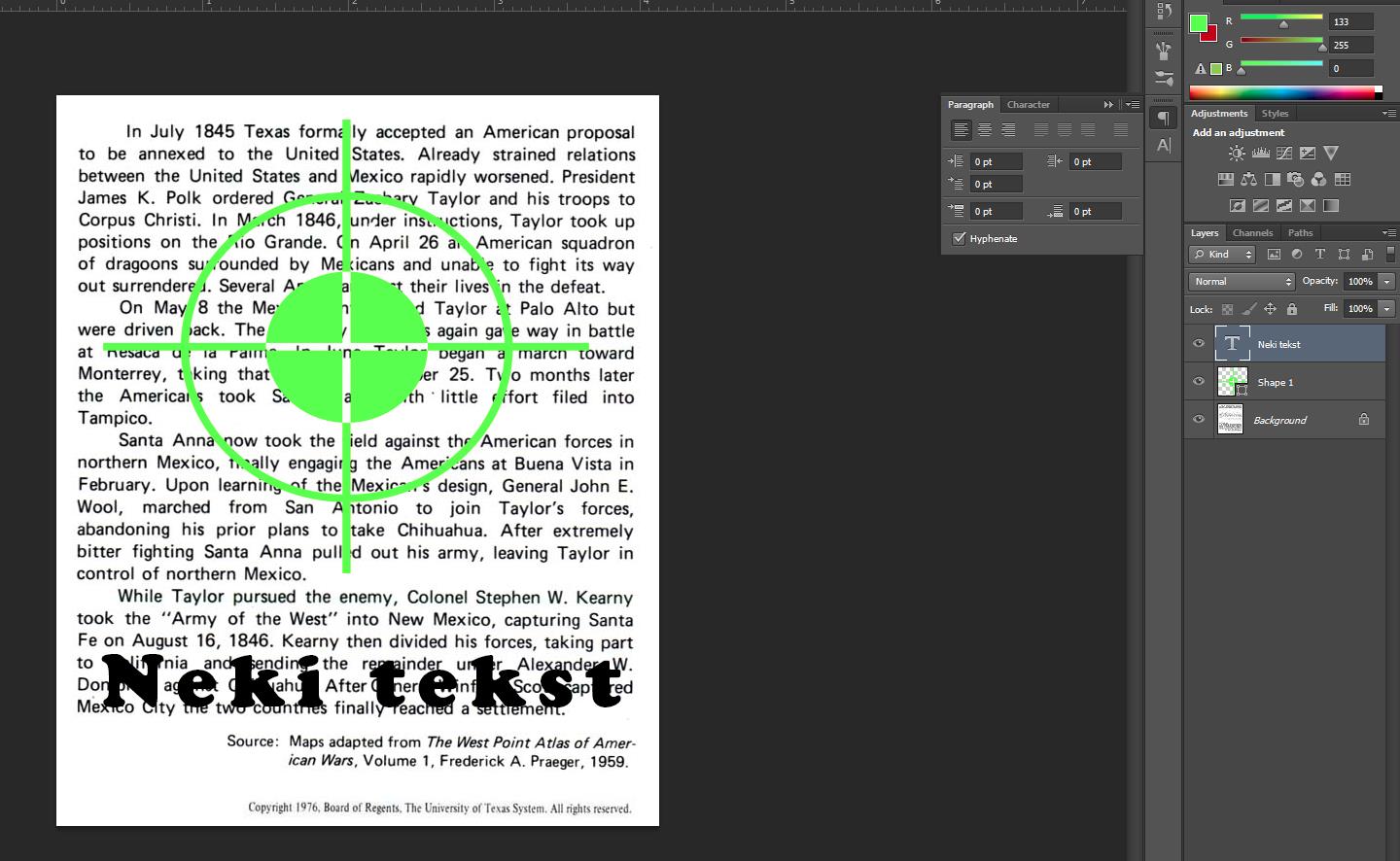The height and width of the screenshot is (861, 1400).
Task: Add a Vibrance adjustment
Action: [1331, 153]
